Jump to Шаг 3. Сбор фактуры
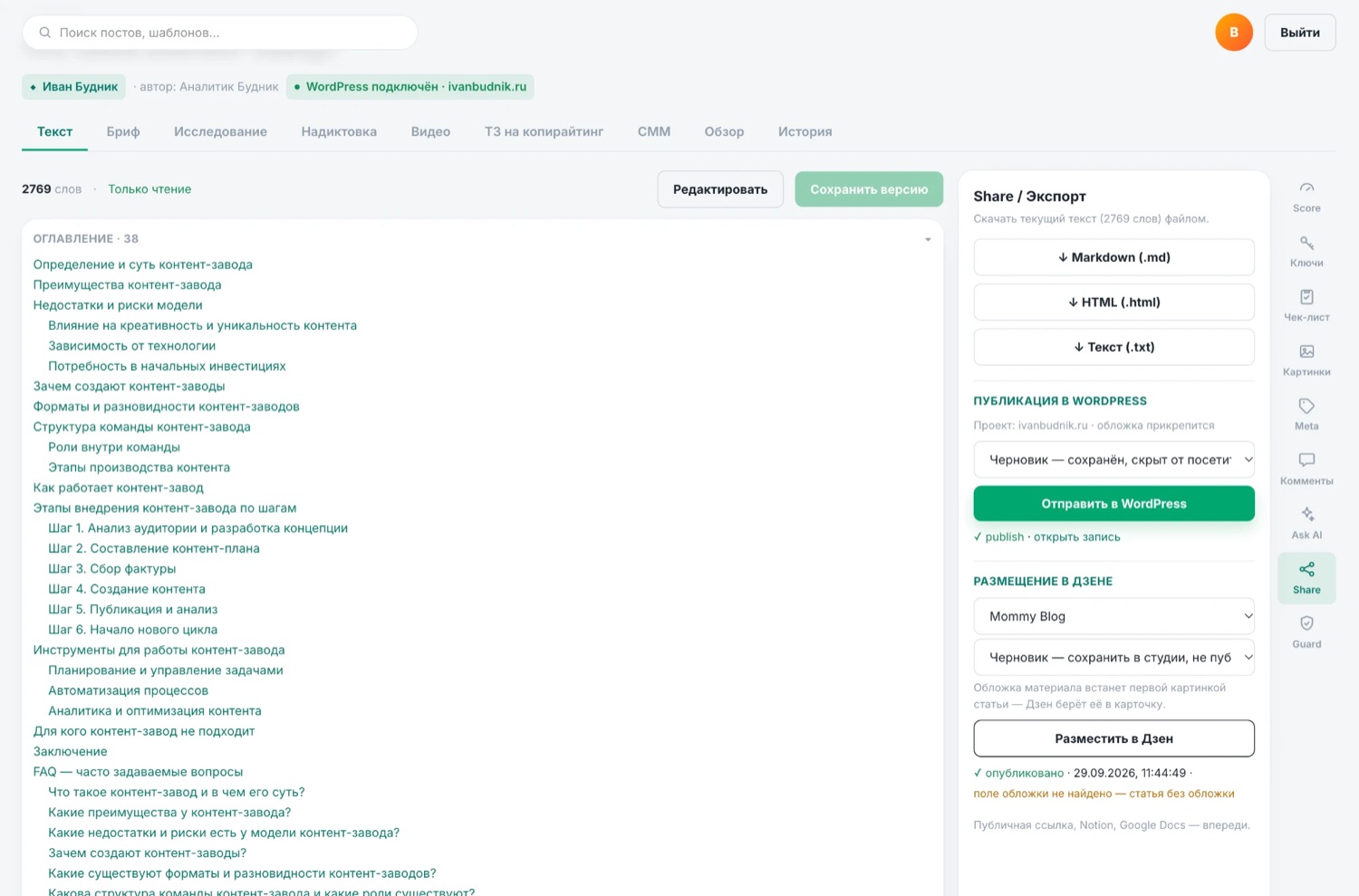Screen dimensions: 1359x896 click(x=112, y=569)
